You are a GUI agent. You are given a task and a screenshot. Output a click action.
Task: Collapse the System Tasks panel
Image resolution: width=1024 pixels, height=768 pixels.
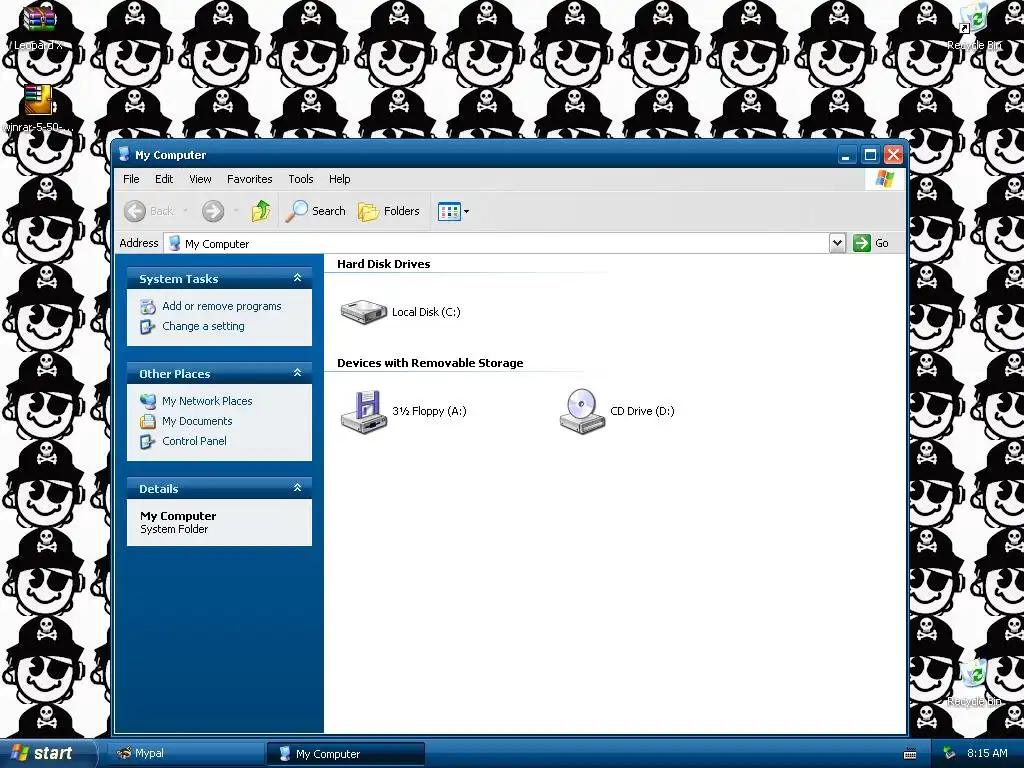coord(297,278)
